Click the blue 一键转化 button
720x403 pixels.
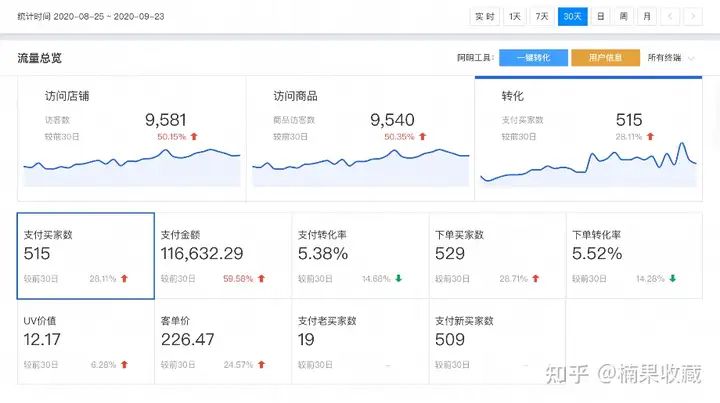(x=533, y=57)
